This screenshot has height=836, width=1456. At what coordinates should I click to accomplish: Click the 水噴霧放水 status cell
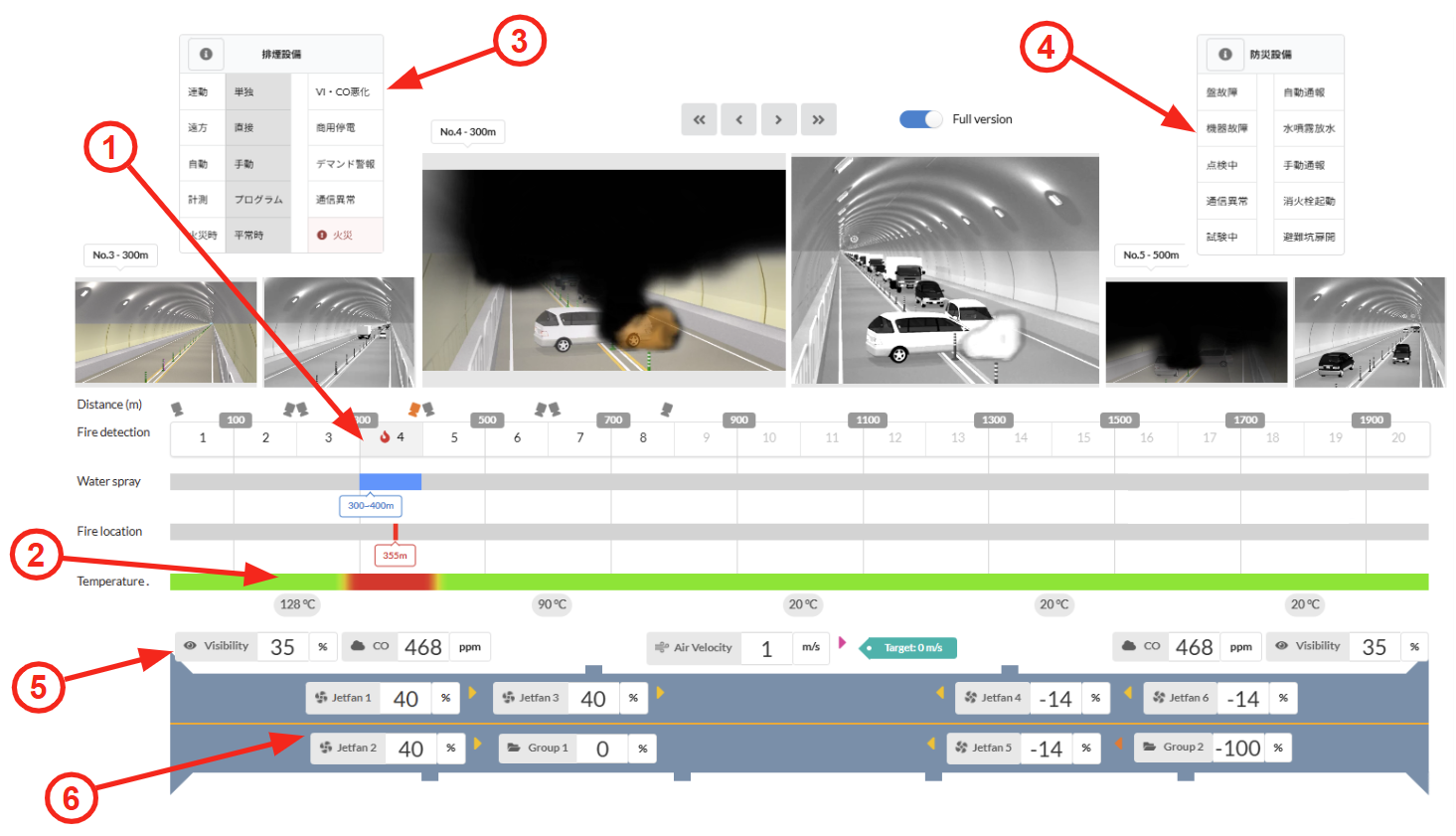click(x=1309, y=128)
